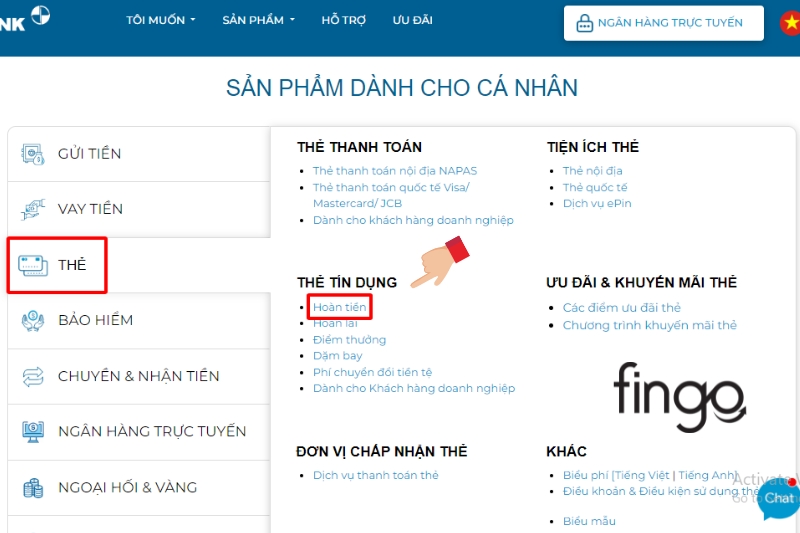
Task: Select the BẢO HIỂM sidebar tab
Action: 139,320
